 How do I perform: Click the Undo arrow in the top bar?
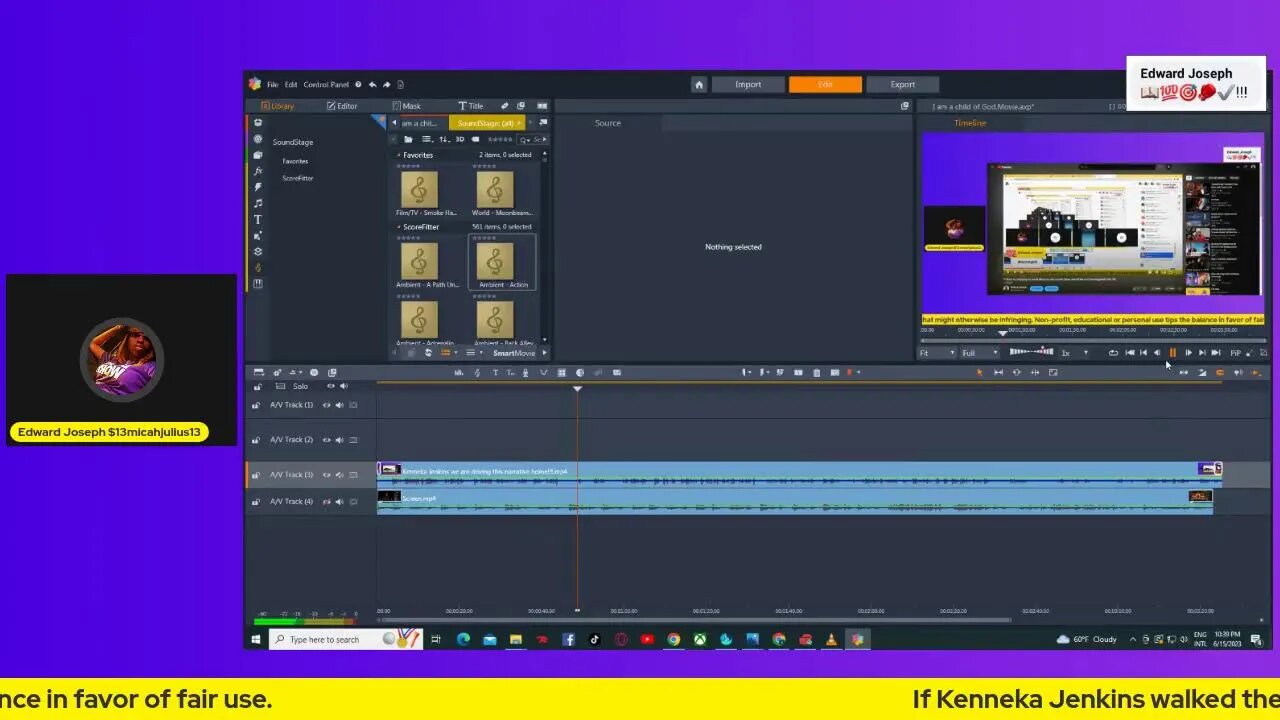pos(372,85)
